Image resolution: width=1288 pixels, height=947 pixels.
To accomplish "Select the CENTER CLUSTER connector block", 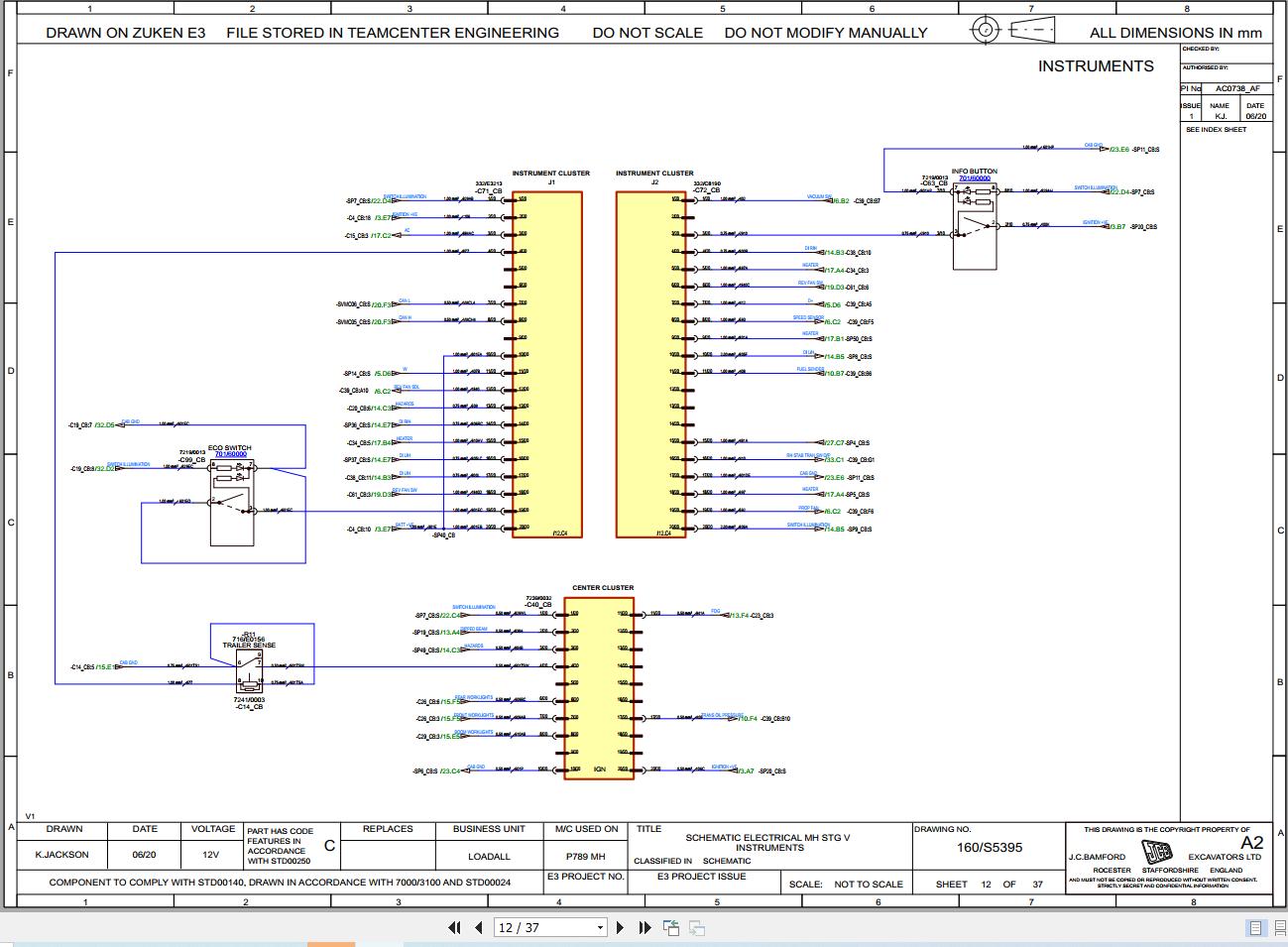I will click(x=599, y=688).
